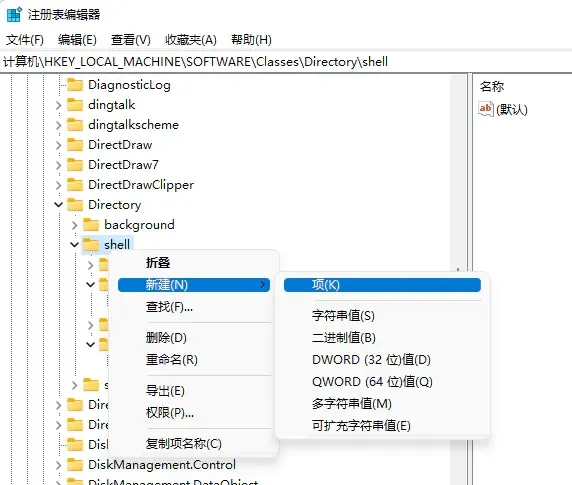Create a new 二进制值(B)

click(382, 338)
